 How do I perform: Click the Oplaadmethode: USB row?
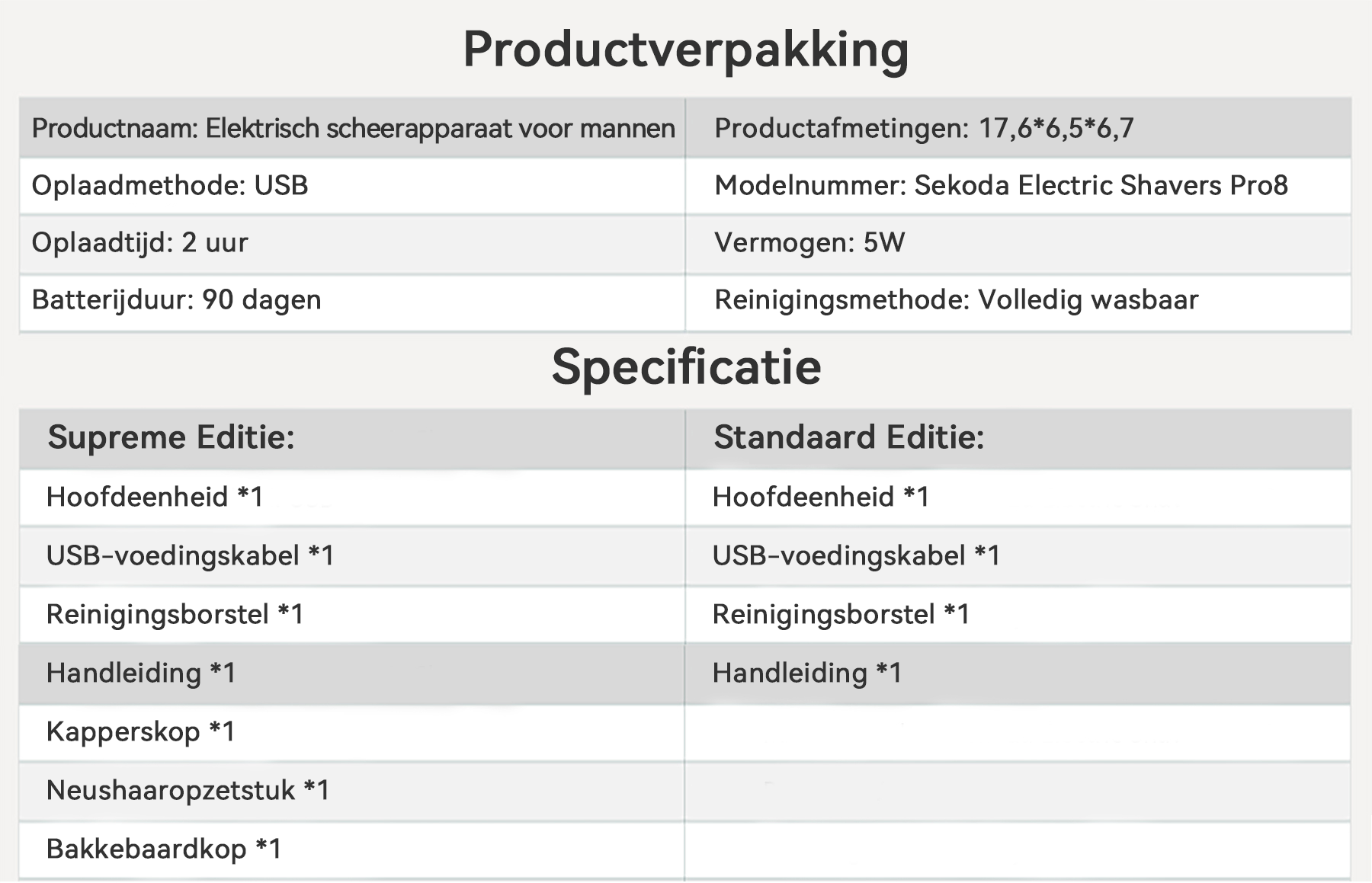(x=170, y=186)
